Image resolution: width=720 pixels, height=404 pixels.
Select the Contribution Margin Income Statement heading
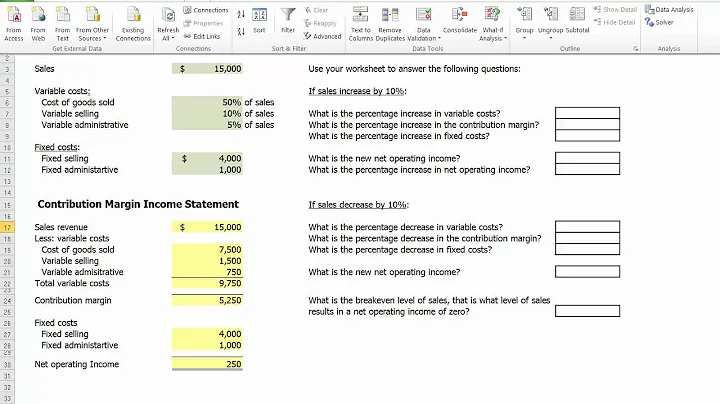(x=138, y=204)
